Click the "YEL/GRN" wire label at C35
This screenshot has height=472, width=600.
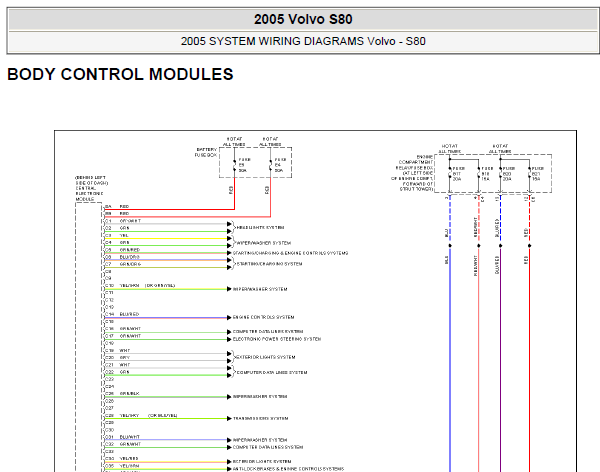(129, 466)
